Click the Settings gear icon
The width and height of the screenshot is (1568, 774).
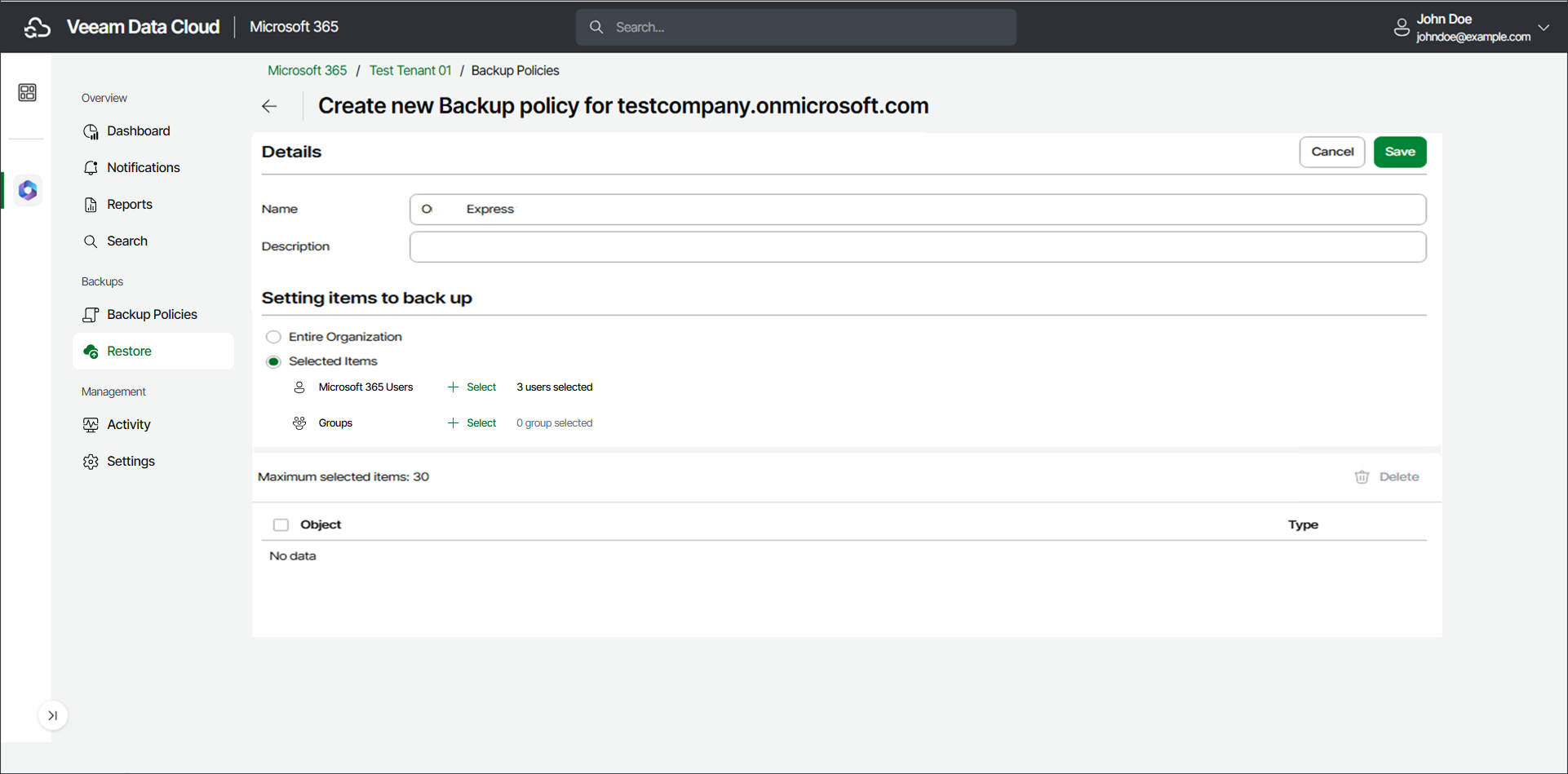[91, 462]
